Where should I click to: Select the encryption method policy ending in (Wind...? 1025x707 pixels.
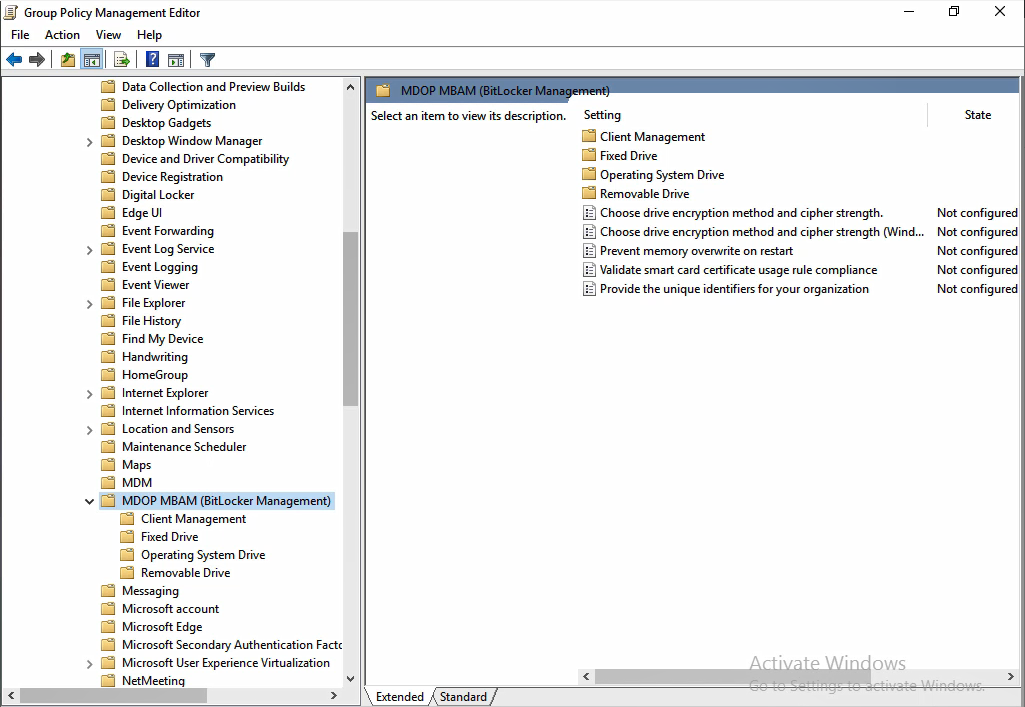click(762, 232)
